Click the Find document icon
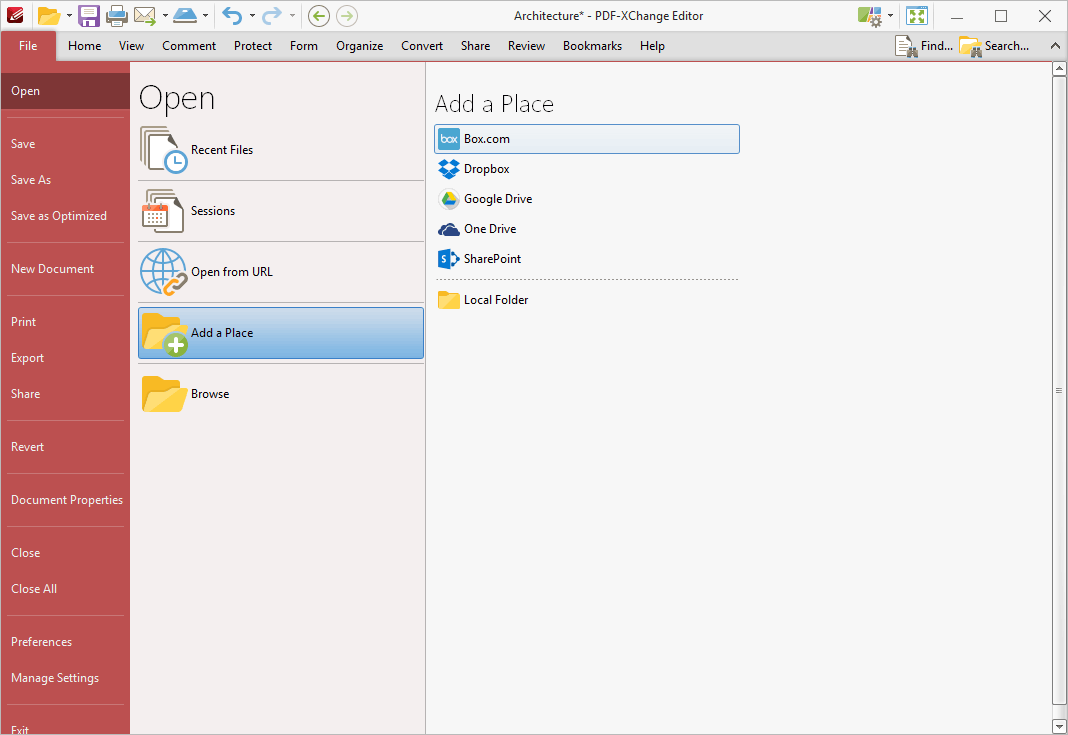1068x735 pixels. pyautogui.click(x=906, y=46)
